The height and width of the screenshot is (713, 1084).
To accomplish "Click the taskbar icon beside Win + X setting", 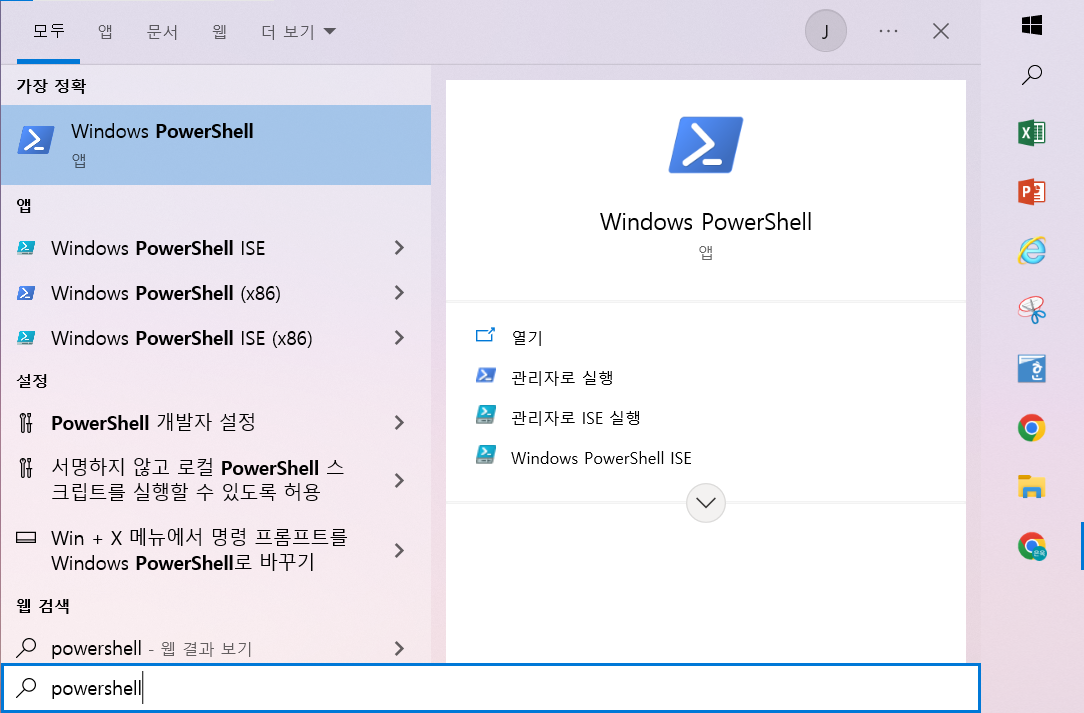I will pos(26,537).
